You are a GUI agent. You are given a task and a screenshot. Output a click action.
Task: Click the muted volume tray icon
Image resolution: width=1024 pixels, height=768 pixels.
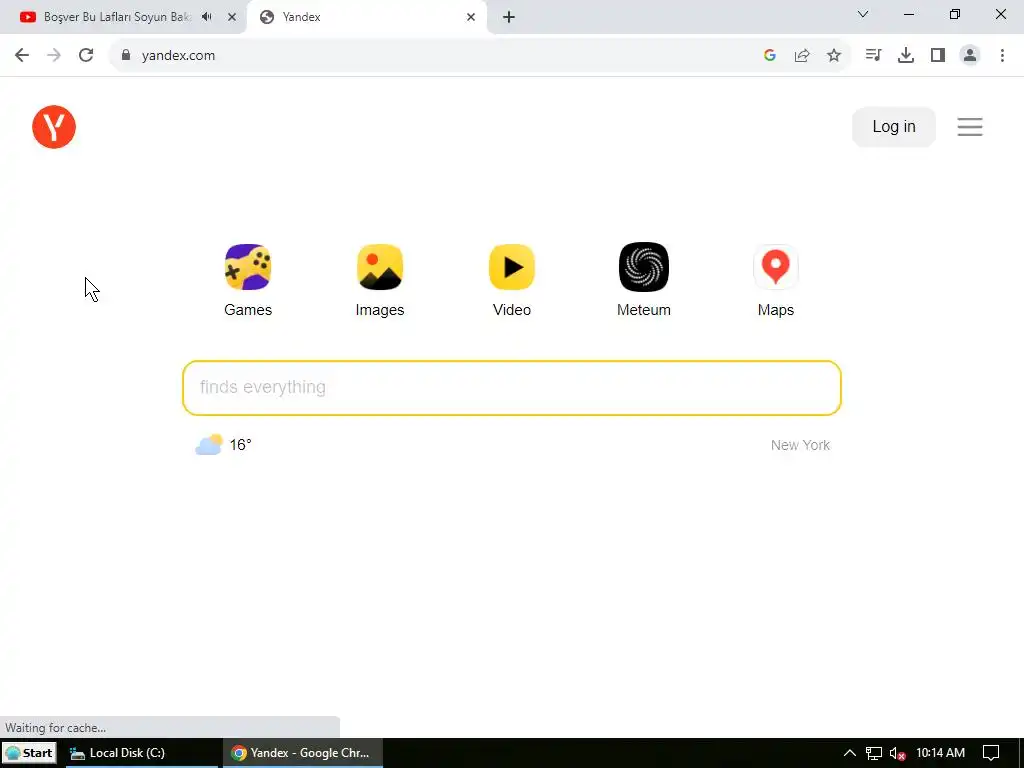[897, 754]
